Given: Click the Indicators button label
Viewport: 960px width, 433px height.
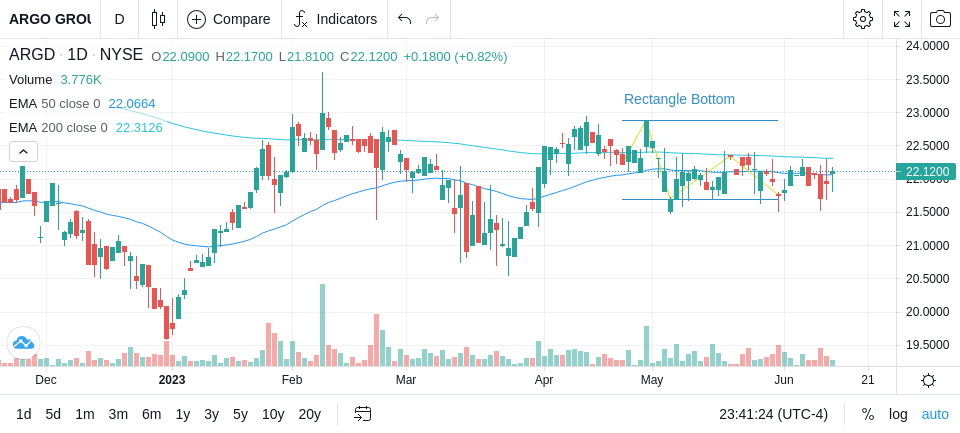Looking at the screenshot, I should [347, 19].
